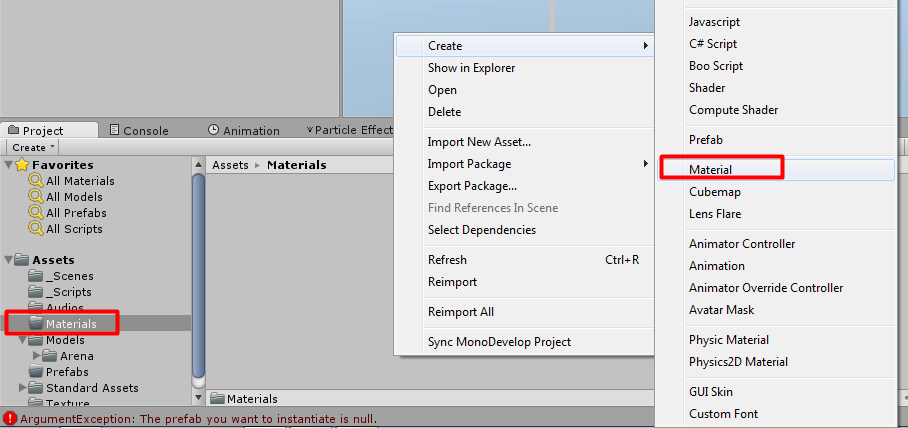Image resolution: width=908 pixels, height=428 pixels.
Task: Create a Compute Shader
Action: tap(734, 110)
